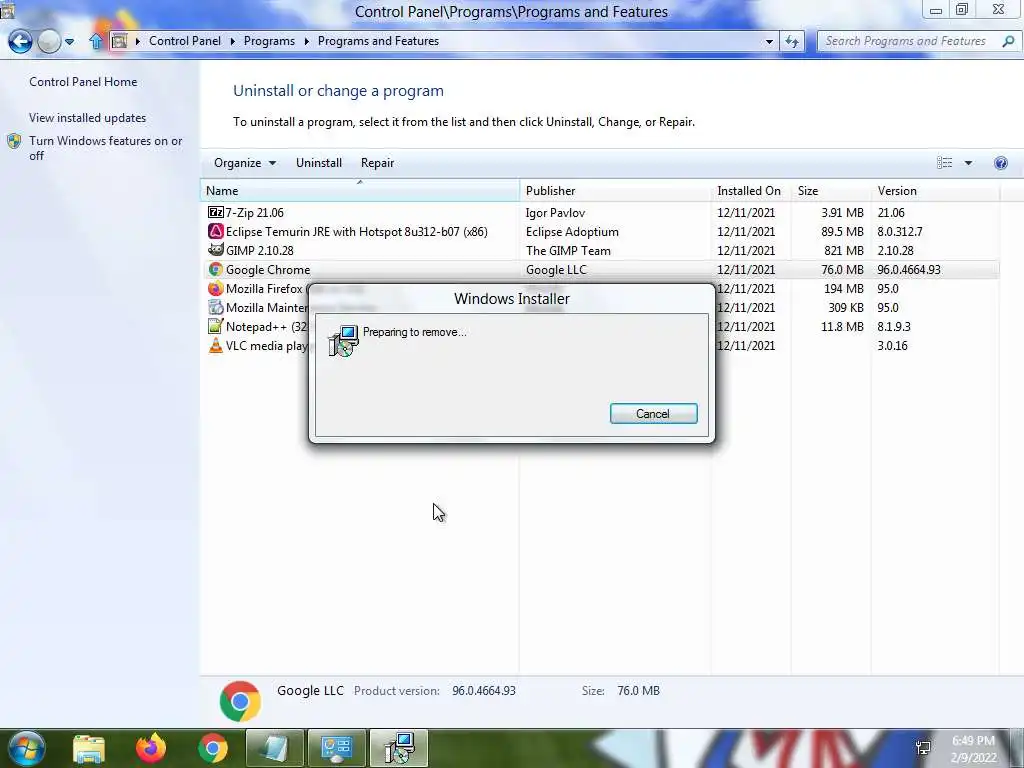The width and height of the screenshot is (1024, 768).
Task: Open Turn Windows features on or off
Action: [x=105, y=148]
